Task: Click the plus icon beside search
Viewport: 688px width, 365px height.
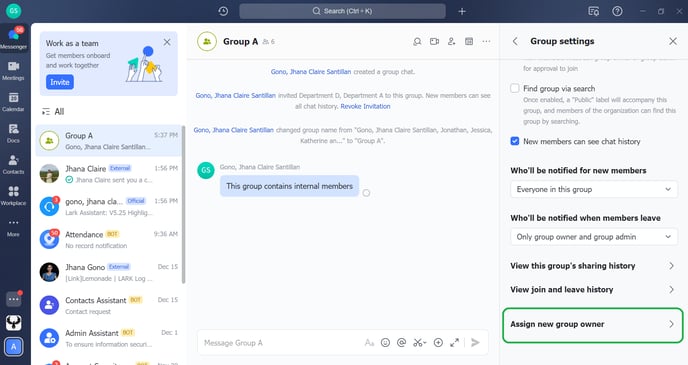Action: pyautogui.click(x=462, y=11)
